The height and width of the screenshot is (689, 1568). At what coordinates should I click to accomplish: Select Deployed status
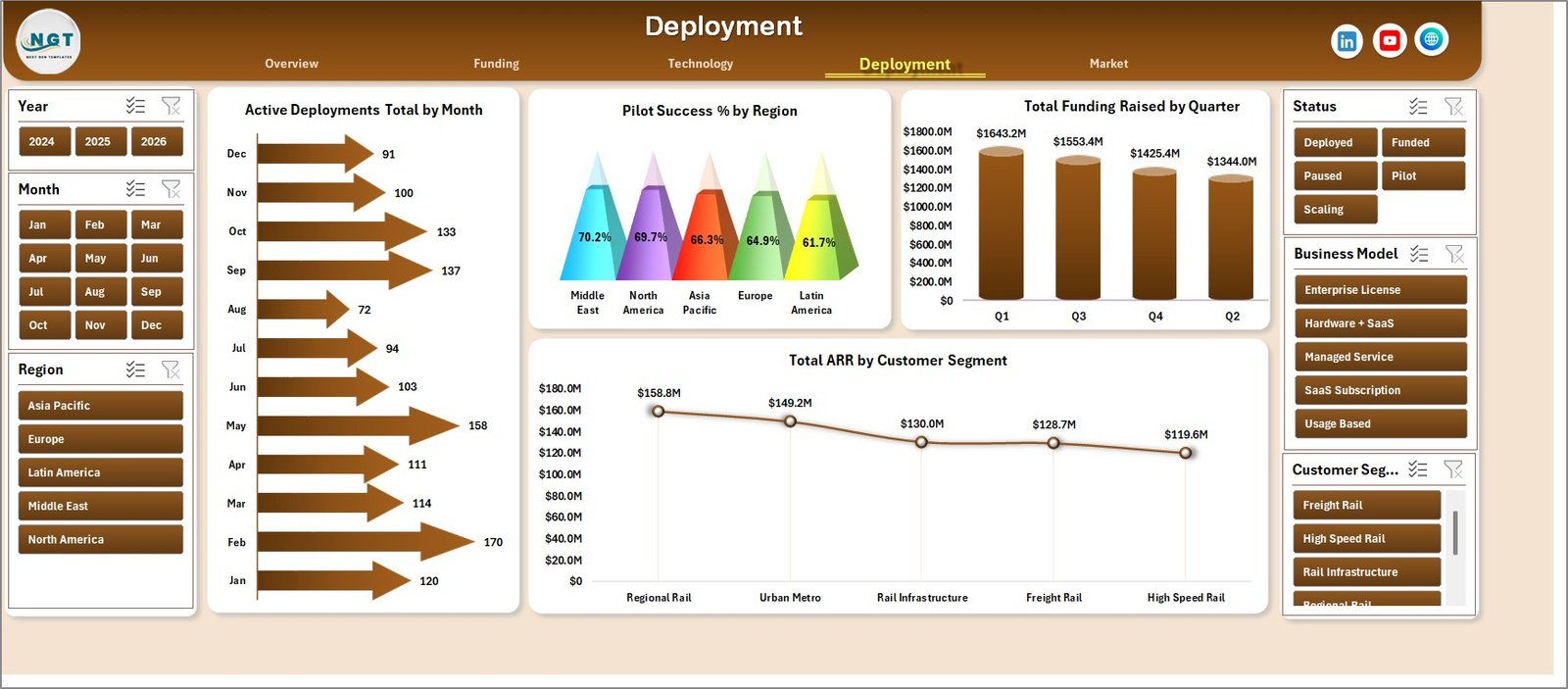pos(1335,143)
